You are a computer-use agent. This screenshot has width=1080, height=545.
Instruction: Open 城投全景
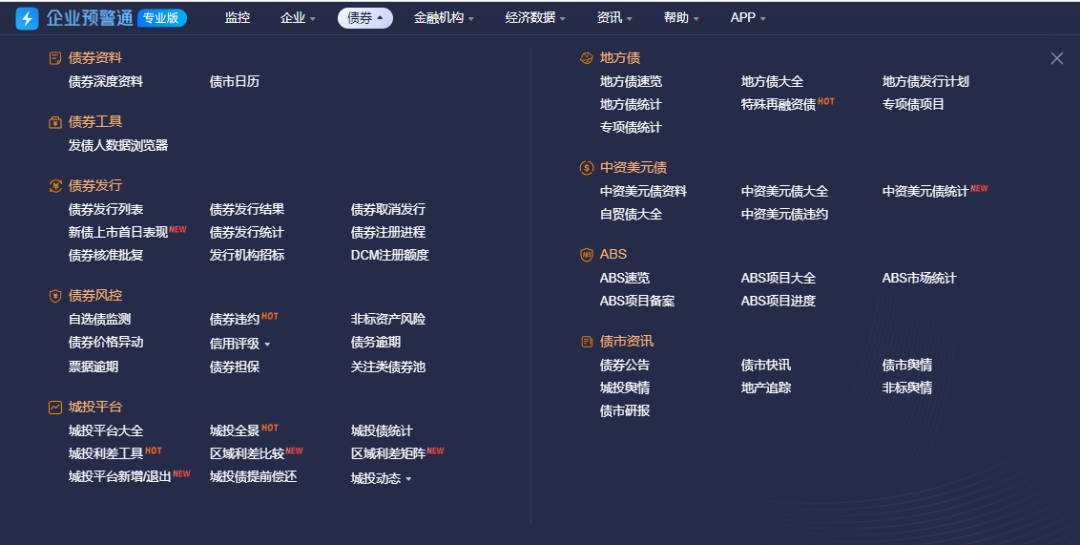pyautogui.click(x=235, y=431)
